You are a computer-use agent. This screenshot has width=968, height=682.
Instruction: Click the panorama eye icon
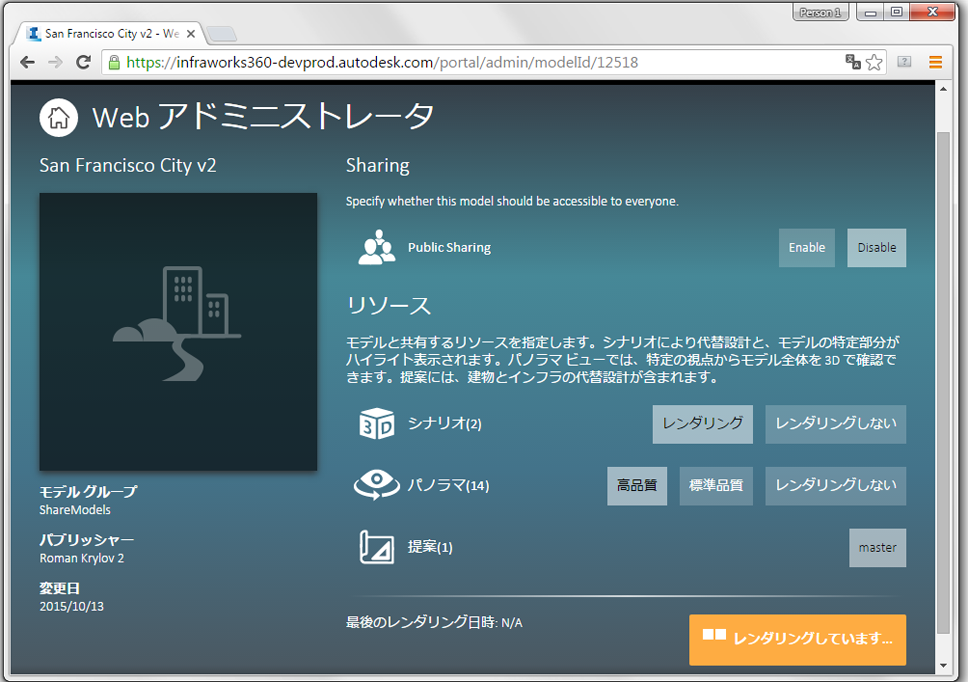point(377,484)
